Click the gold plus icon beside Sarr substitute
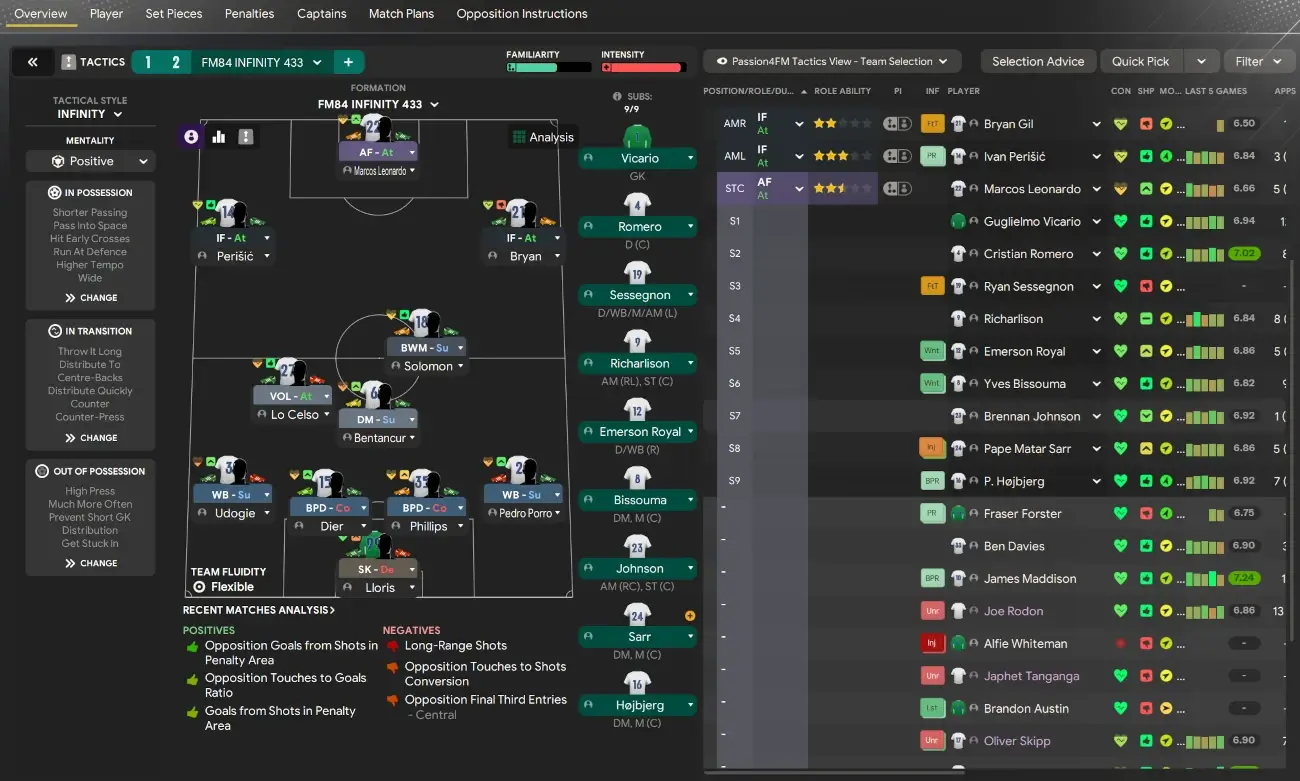Image resolution: width=1300 pixels, height=781 pixels. (690, 616)
